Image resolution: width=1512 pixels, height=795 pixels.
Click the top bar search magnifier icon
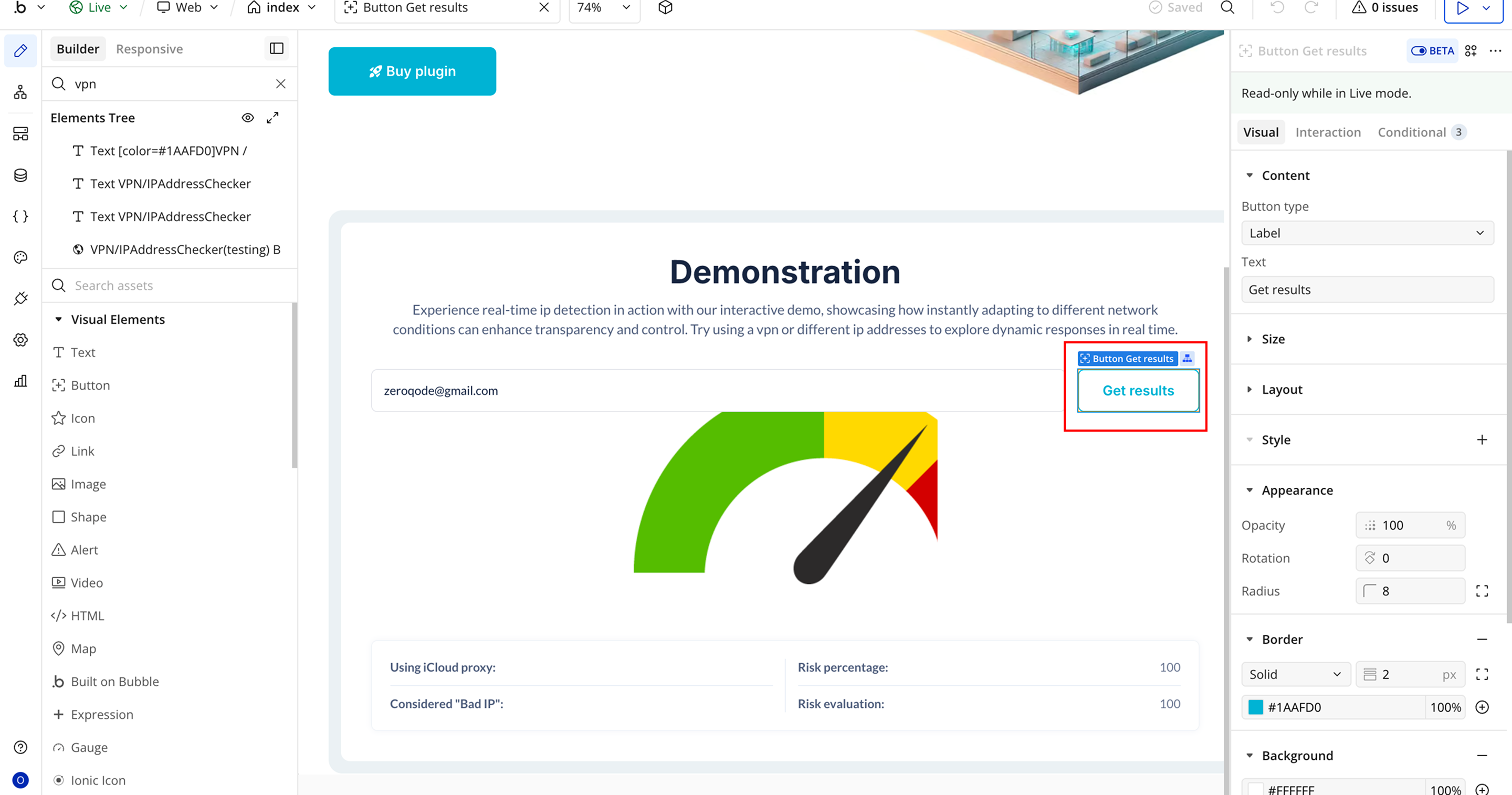1227,8
